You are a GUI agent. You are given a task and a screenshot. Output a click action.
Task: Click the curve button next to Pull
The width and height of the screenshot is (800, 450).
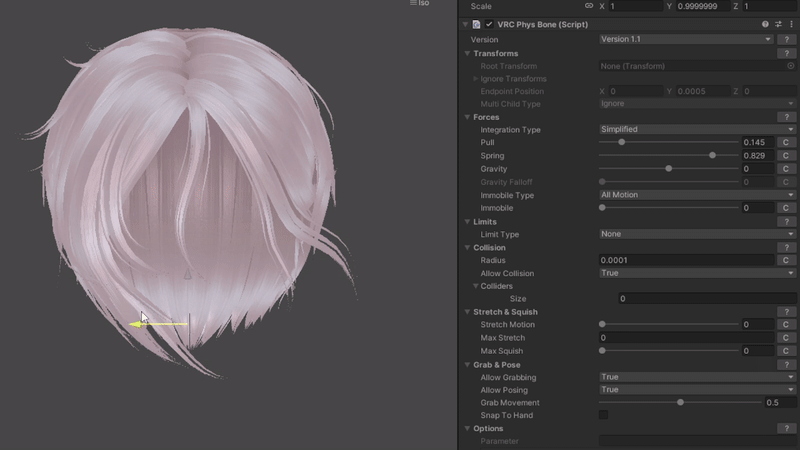[x=786, y=143]
